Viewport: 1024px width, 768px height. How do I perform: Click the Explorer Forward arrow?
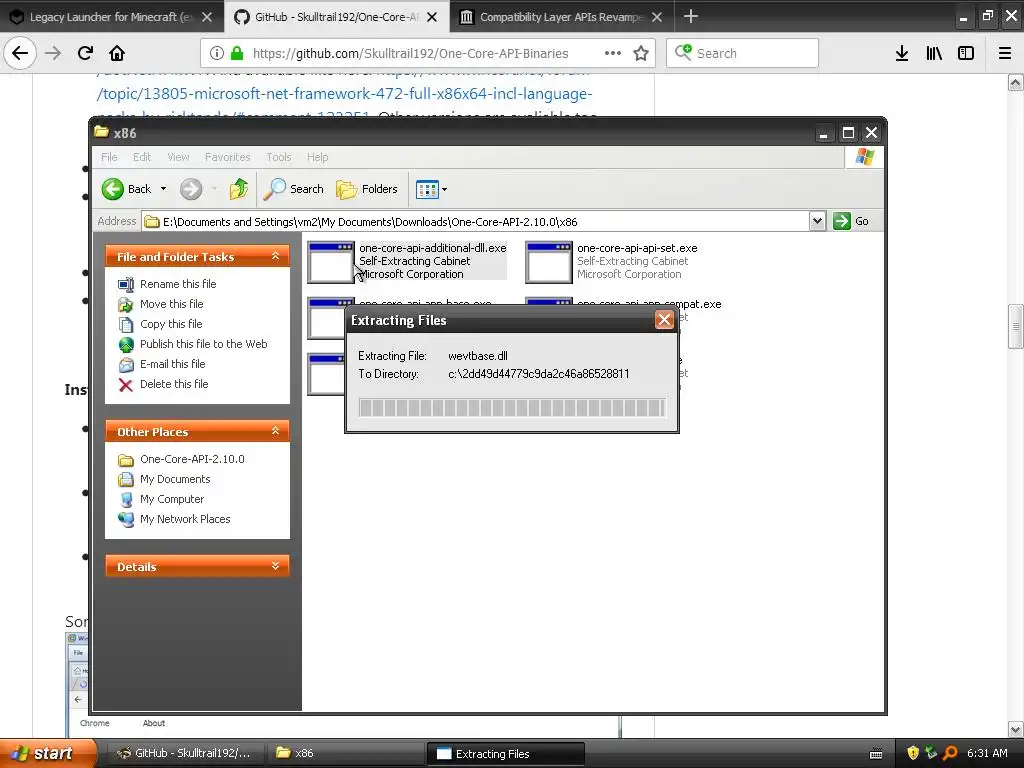(191, 189)
